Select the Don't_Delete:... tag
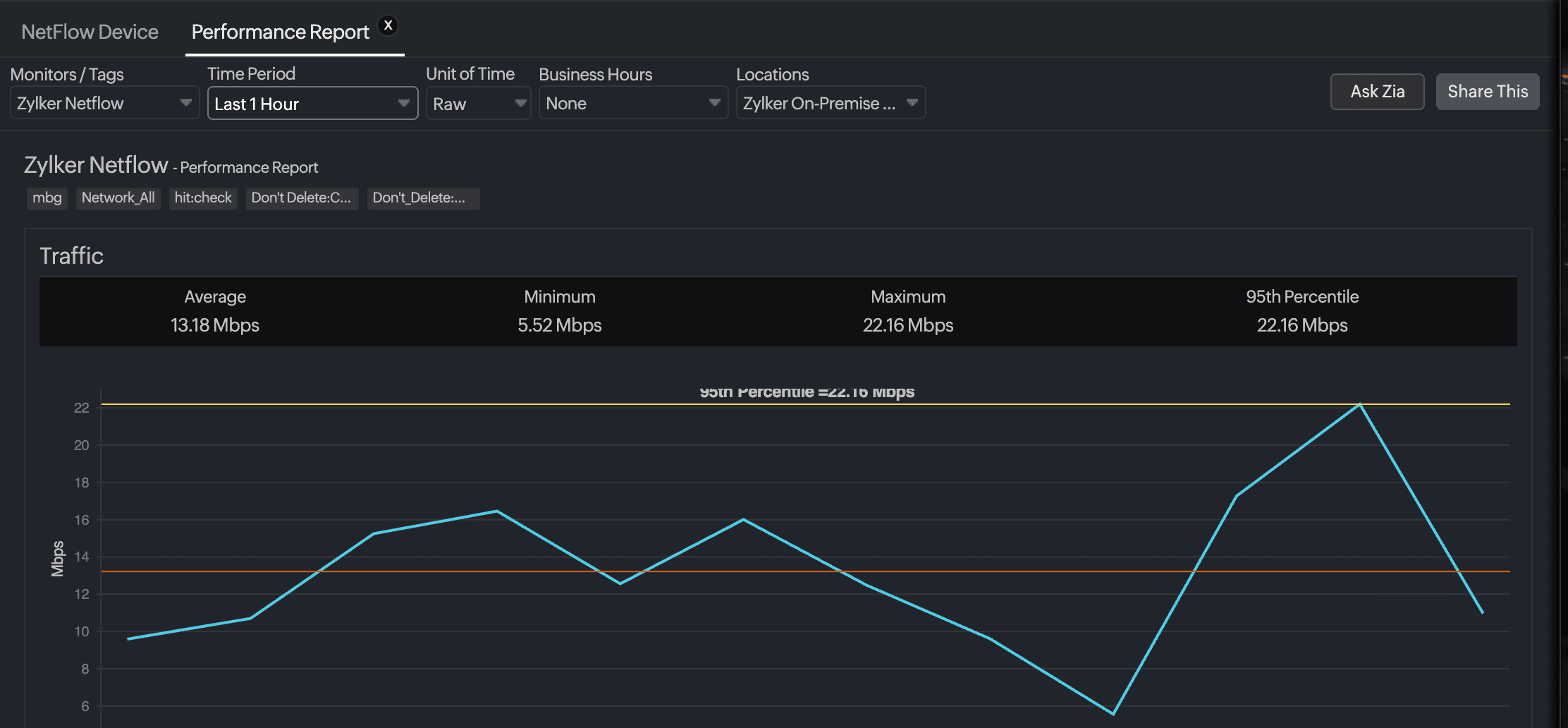Screen dimensions: 1568x728 point(422,198)
